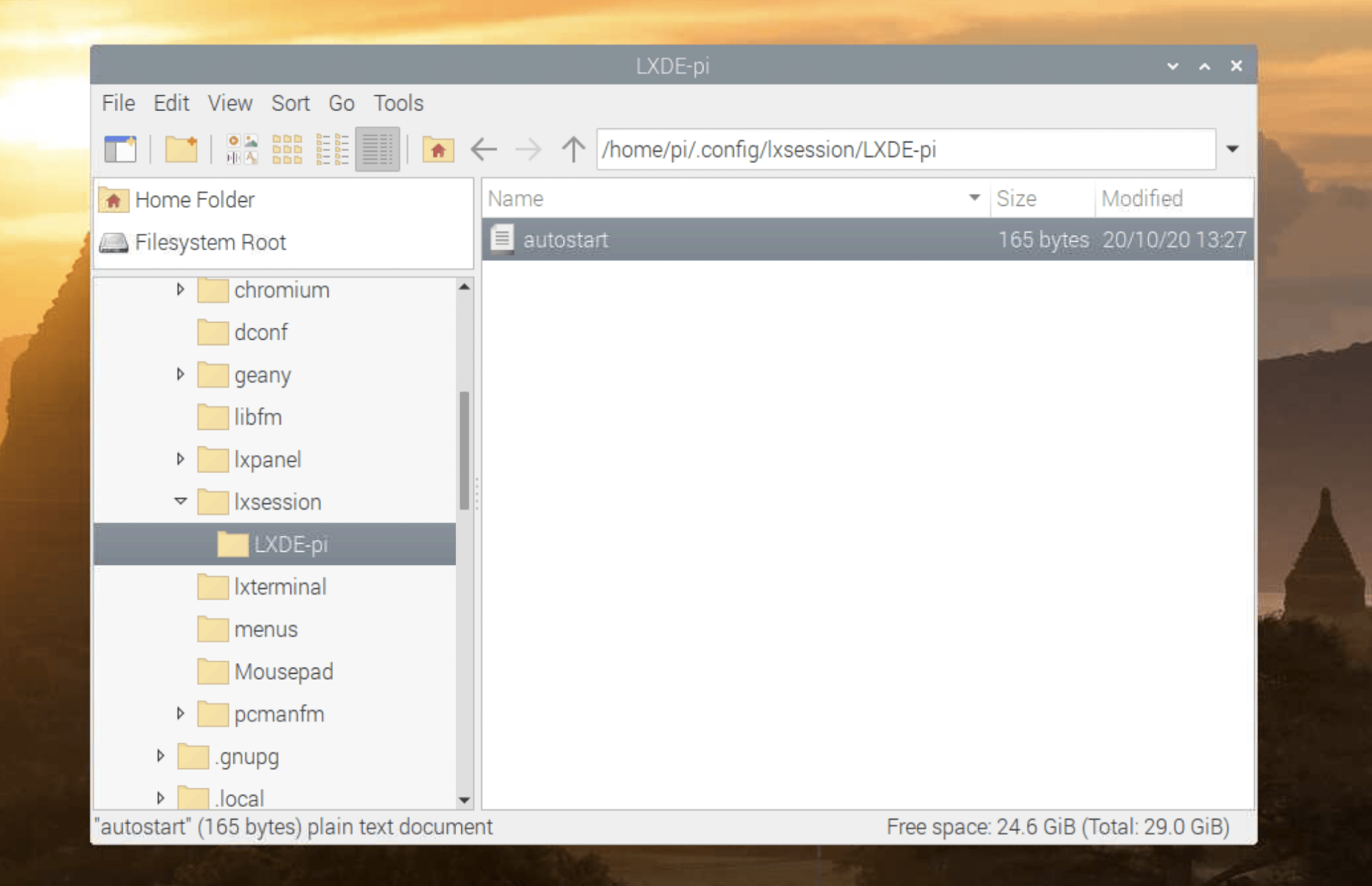This screenshot has height=886, width=1372.
Task: Expand the chromium folder
Action: coord(180,289)
